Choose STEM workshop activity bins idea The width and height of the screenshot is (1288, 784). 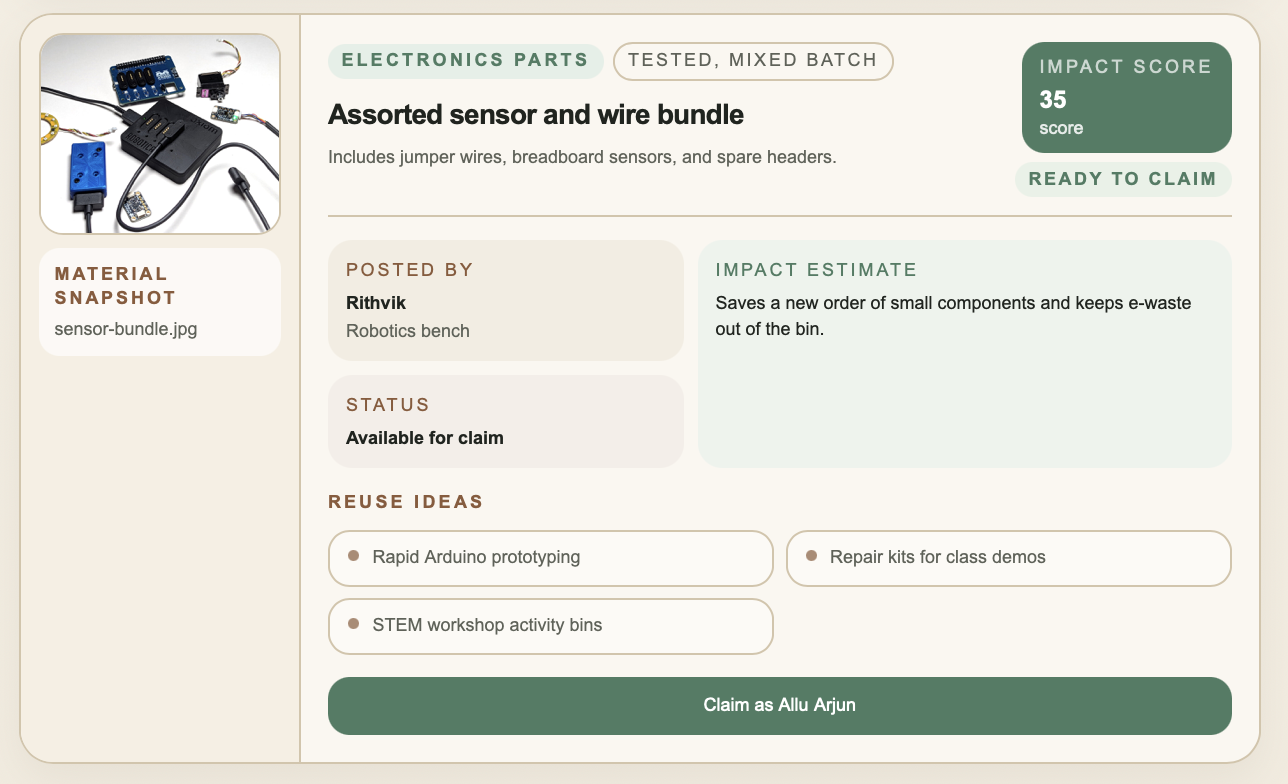click(x=550, y=625)
